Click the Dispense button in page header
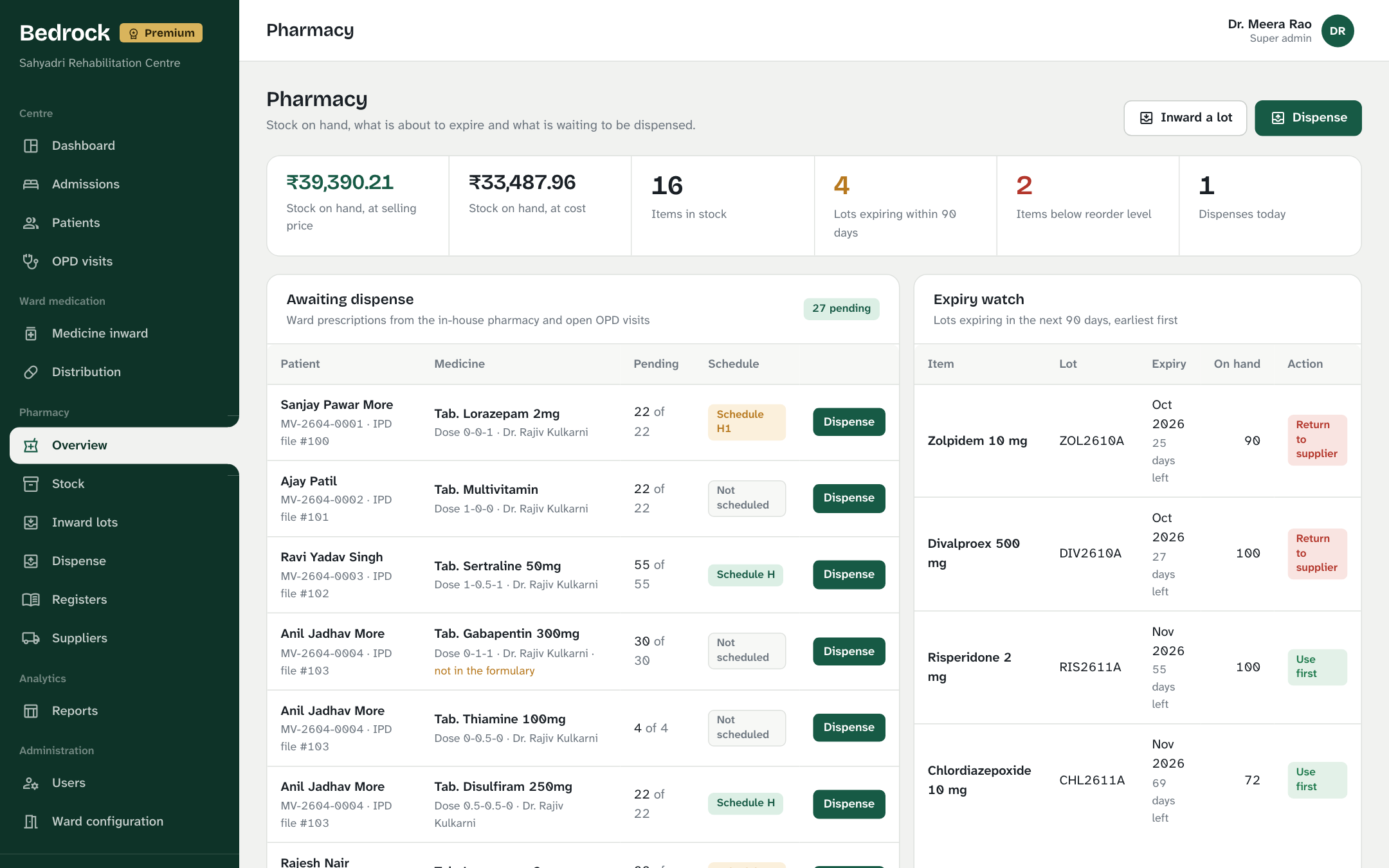Viewport: 1389px width, 868px height. (1308, 118)
